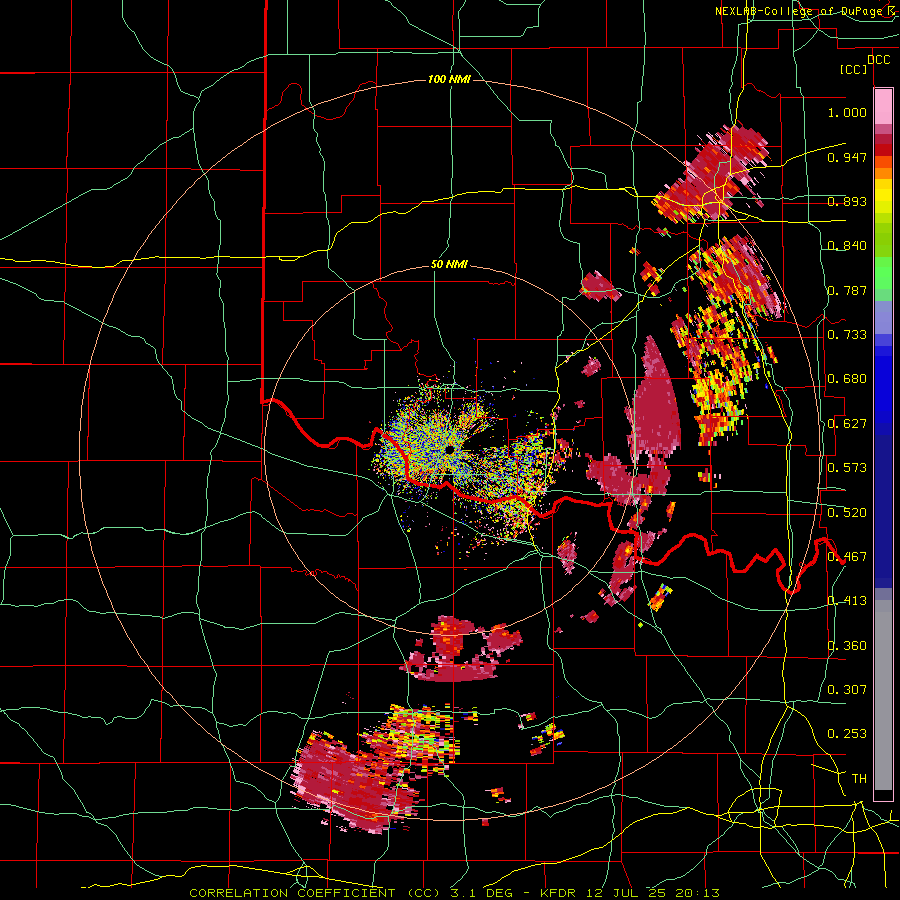900x900 pixels.
Task: Click the 0.360 legend value
Action: 847,646
